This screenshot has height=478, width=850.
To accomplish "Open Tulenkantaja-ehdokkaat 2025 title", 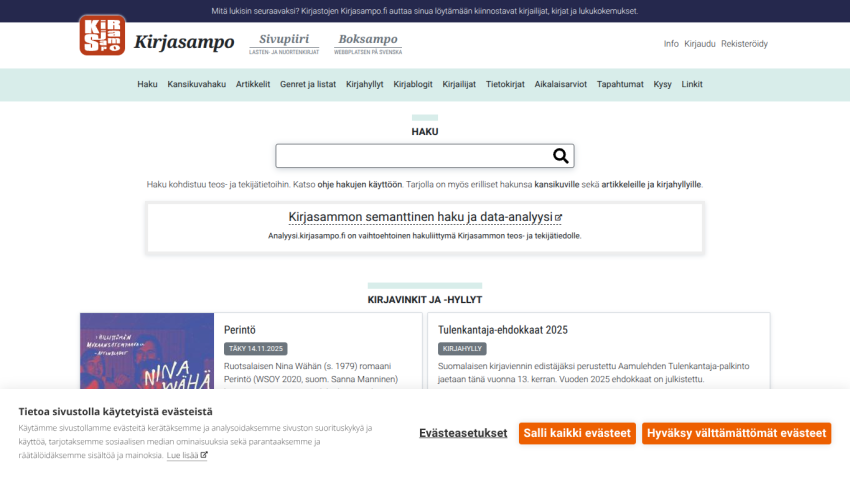I will [503, 330].
